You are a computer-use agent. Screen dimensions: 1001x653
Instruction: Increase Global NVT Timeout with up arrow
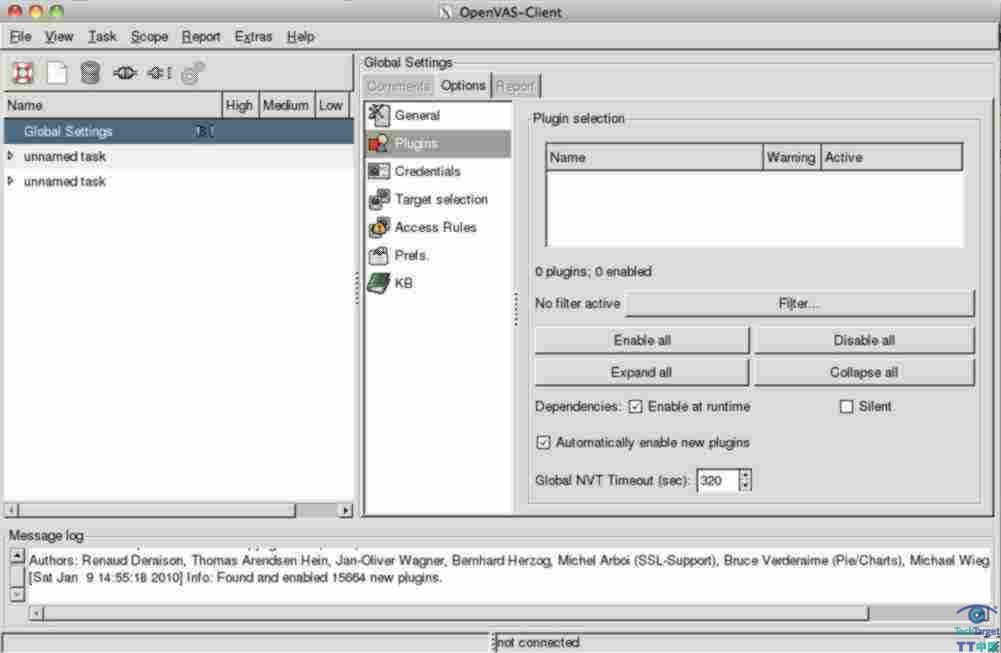click(745, 474)
